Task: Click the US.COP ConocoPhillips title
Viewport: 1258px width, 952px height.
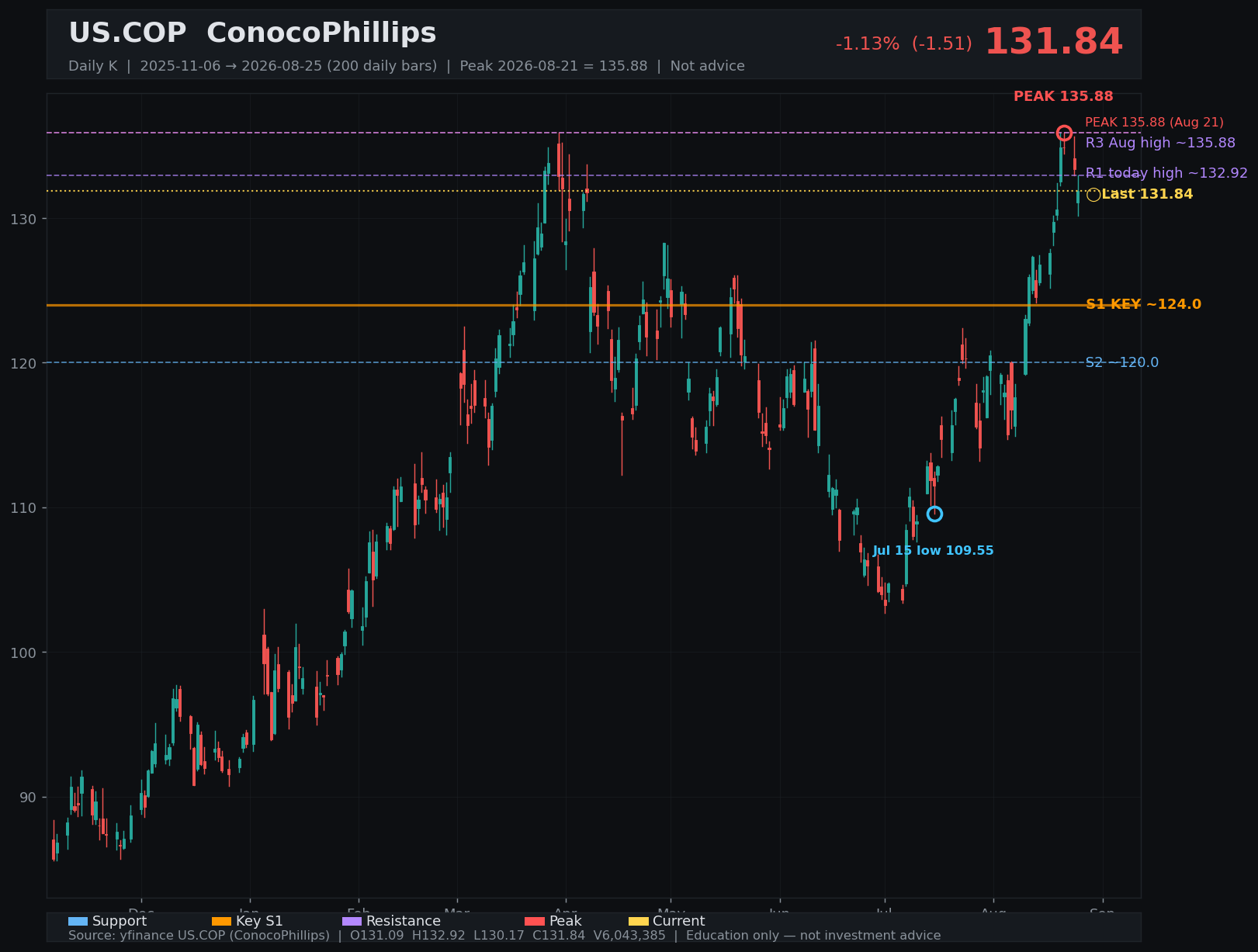Action: tap(252, 33)
